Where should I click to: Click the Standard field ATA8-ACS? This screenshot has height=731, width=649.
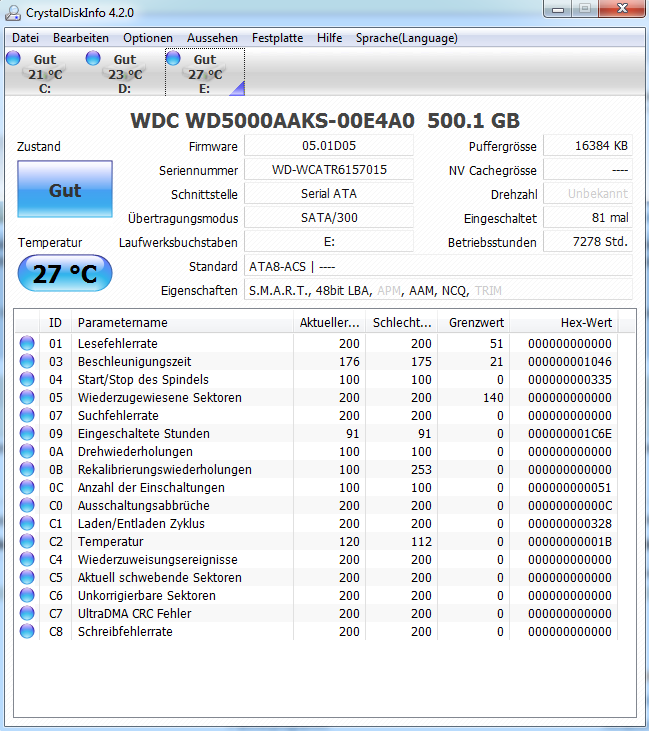pyautogui.click(x=438, y=267)
